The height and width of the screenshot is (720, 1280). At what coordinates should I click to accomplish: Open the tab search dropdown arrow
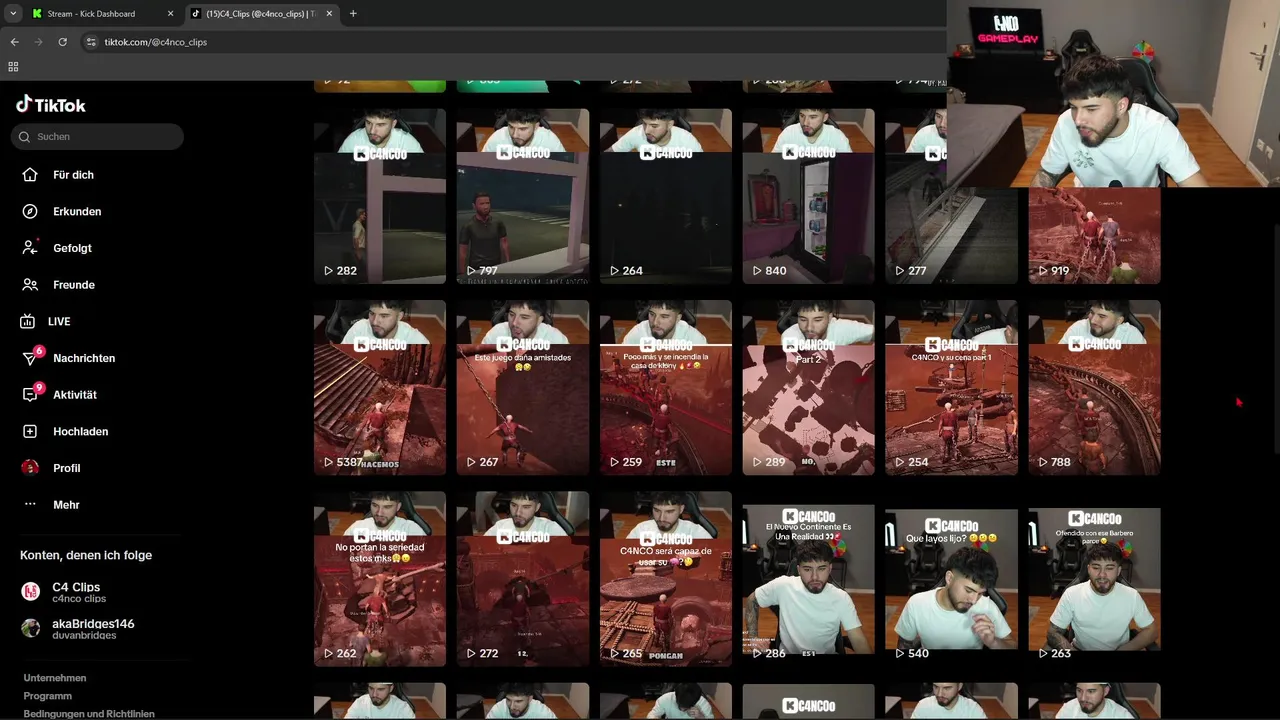(x=13, y=14)
